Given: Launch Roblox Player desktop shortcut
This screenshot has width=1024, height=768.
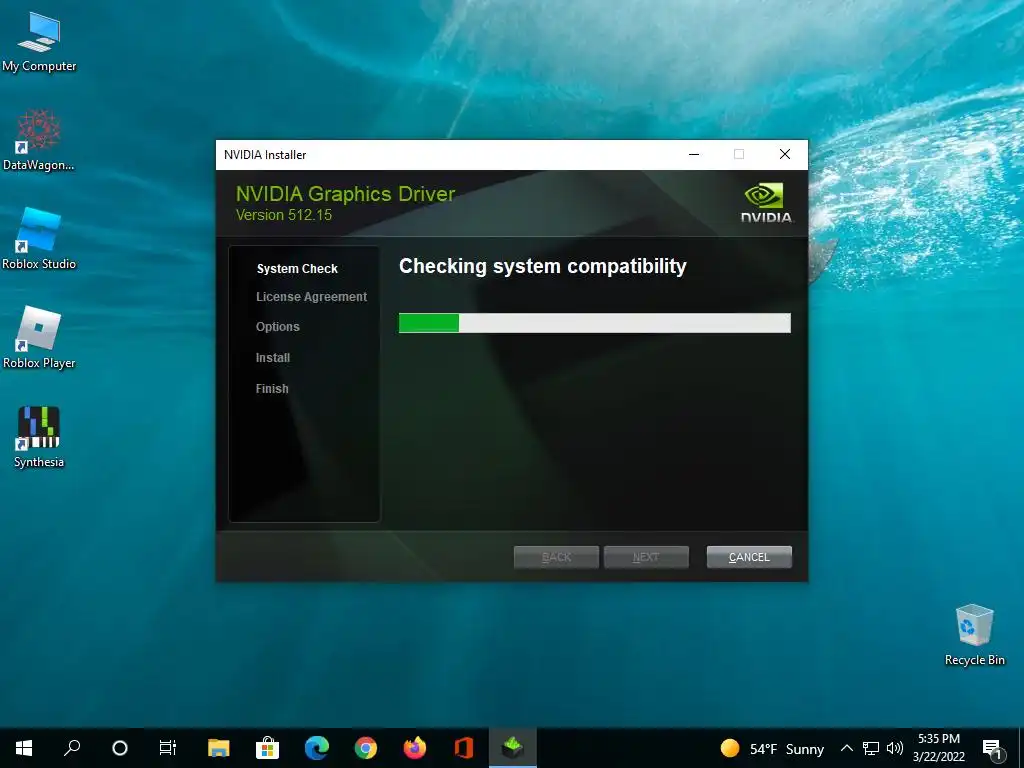Looking at the screenshot, I should pos(39,338).
